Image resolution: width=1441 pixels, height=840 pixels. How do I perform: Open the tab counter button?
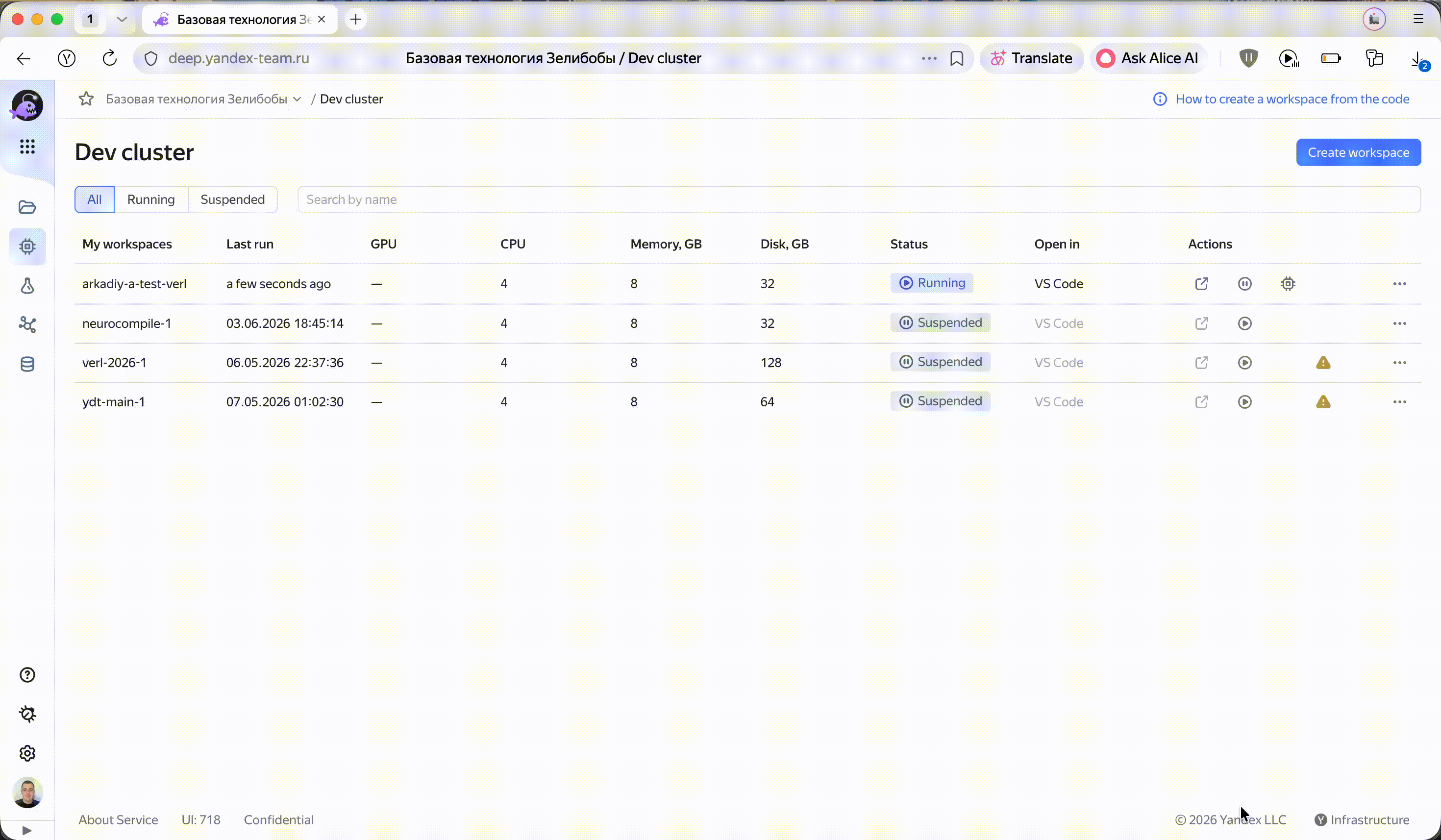(90, 20)
